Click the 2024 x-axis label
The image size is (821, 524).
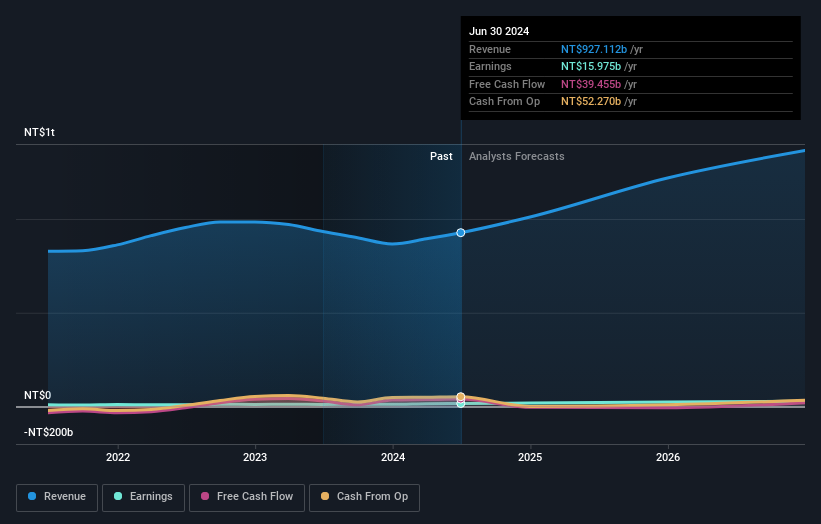393,457
